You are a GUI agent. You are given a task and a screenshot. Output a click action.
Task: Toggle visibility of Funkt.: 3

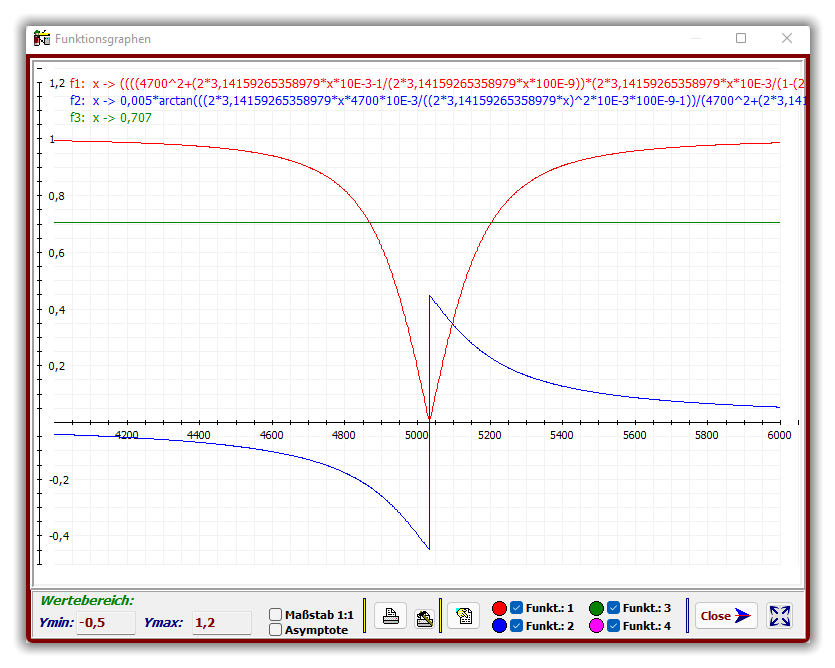(x=613, y=607)
